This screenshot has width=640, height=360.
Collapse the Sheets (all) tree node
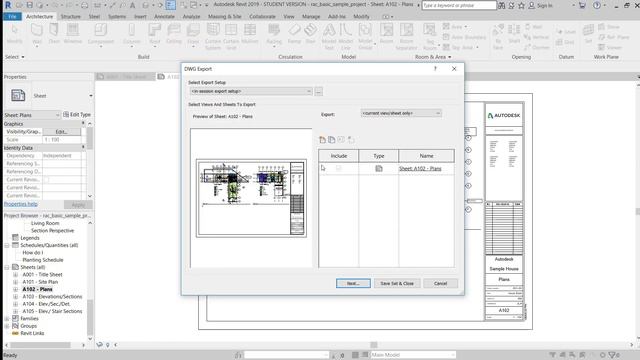pos(7,267)
